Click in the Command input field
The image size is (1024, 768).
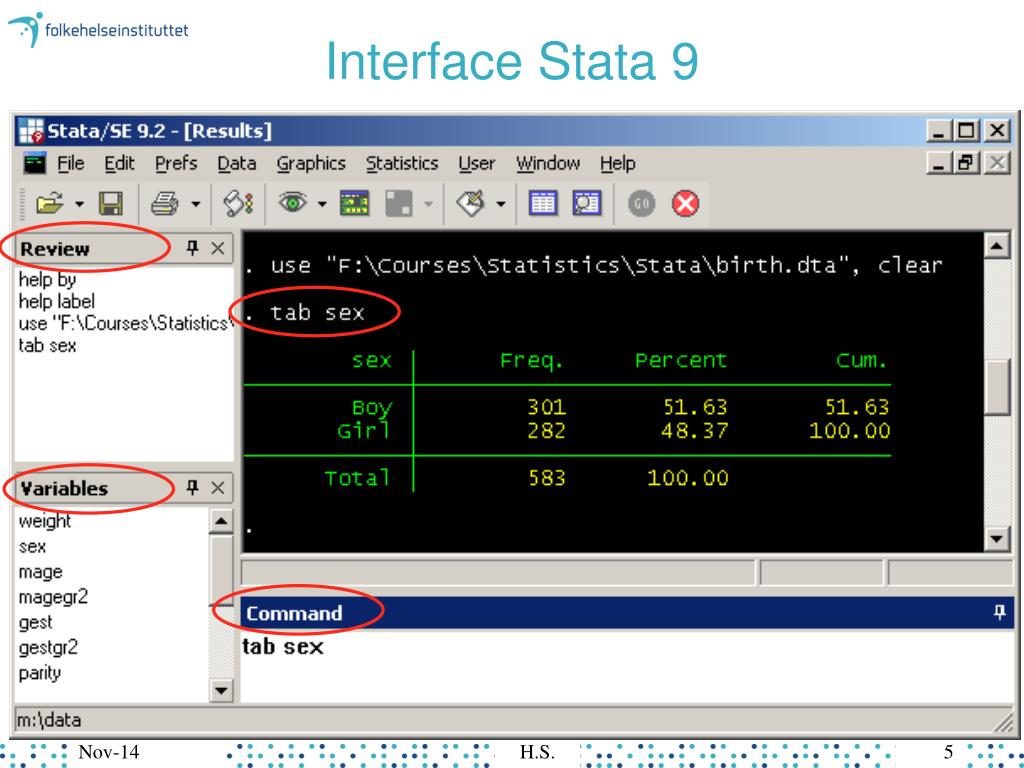point(627,666)
